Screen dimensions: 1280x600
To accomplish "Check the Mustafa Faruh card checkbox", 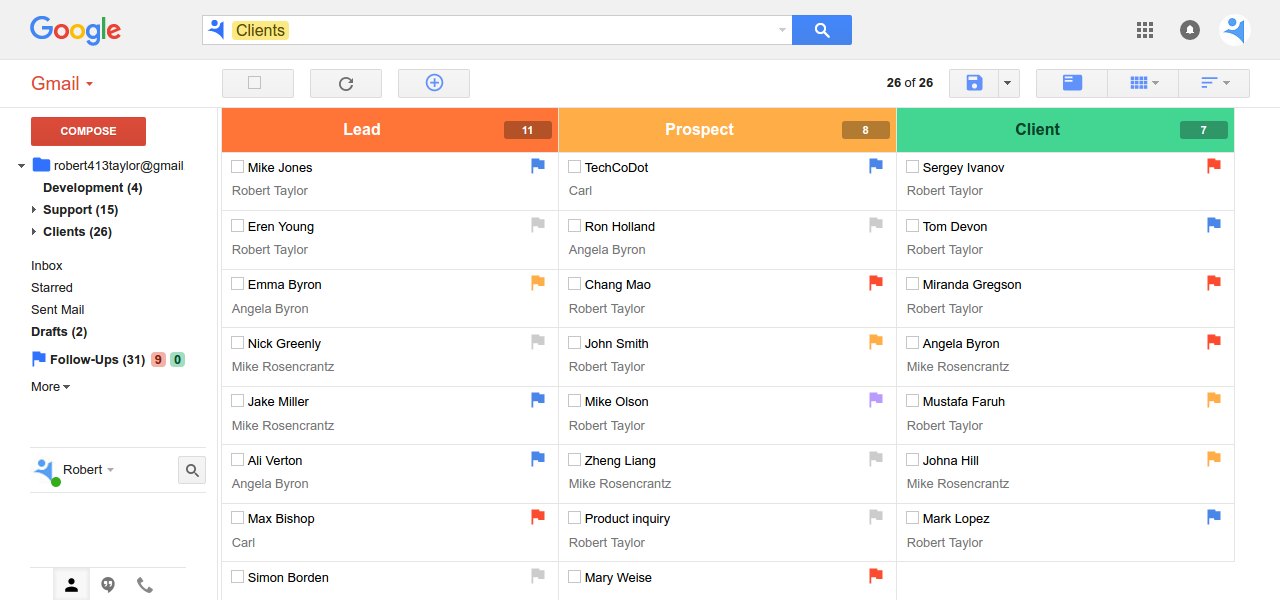I will 913,401.
